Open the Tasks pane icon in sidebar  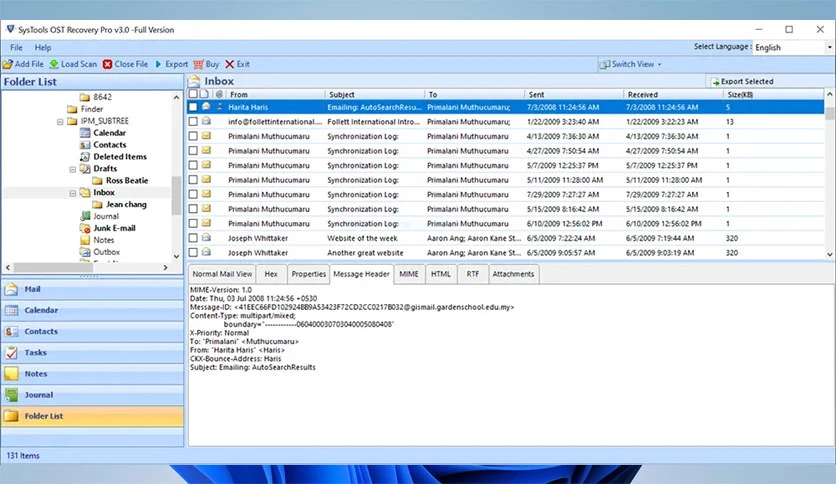click(11, 353)
